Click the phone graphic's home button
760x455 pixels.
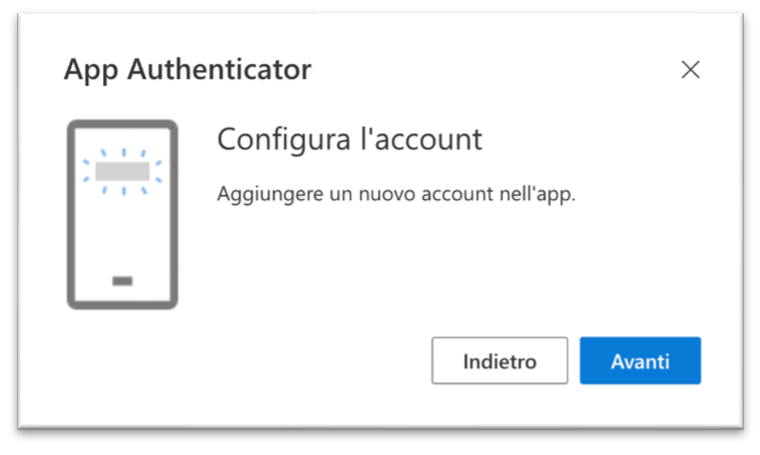(x=122, y=281)
